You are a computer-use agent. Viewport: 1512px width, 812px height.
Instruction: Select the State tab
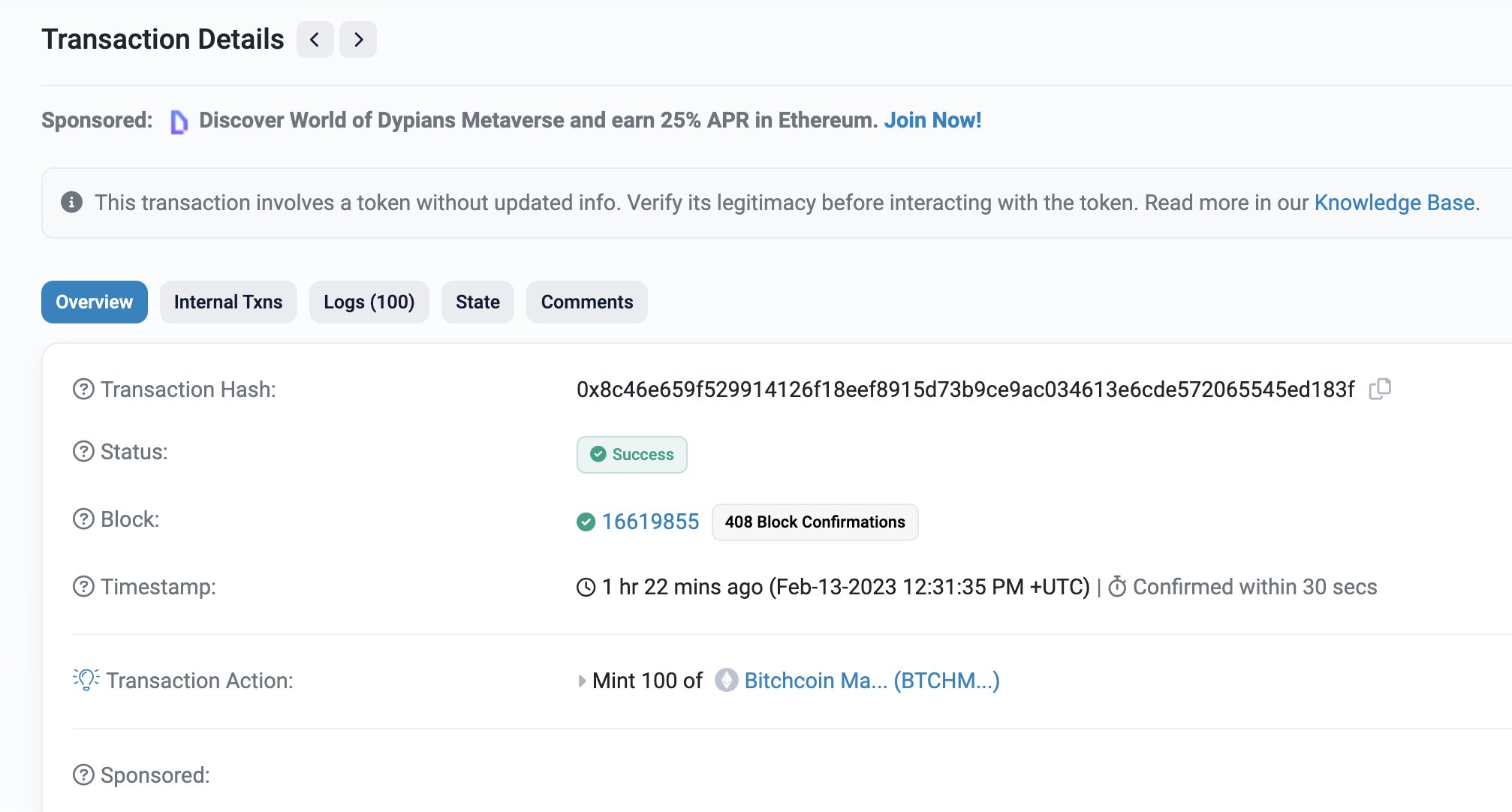point(477,302)
